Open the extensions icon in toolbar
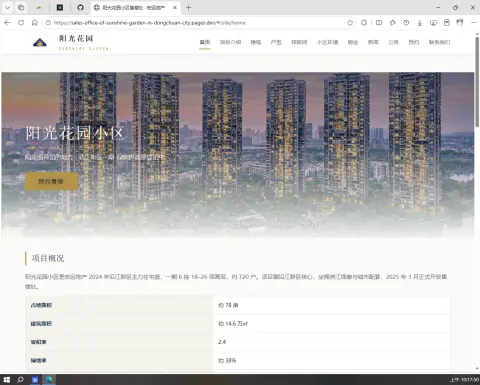Viewport: 480px width, 385px height. point(364,23)
